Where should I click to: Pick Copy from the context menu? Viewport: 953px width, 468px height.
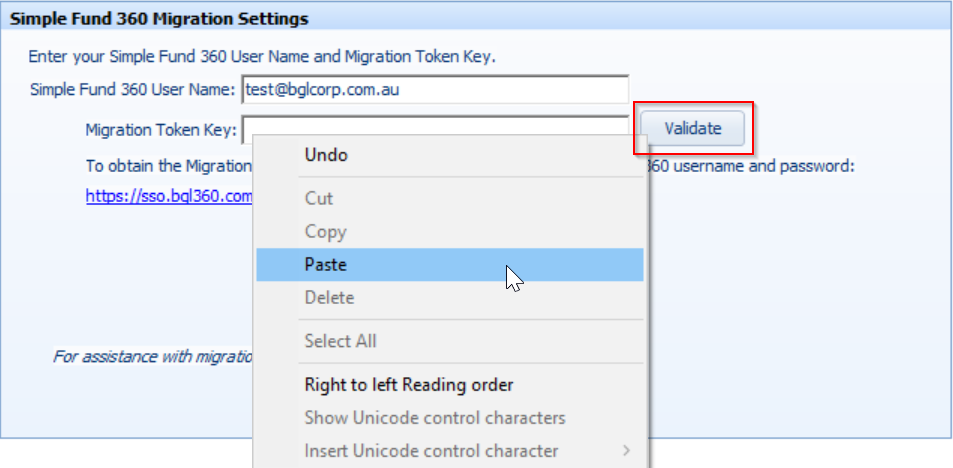(450, 232)
